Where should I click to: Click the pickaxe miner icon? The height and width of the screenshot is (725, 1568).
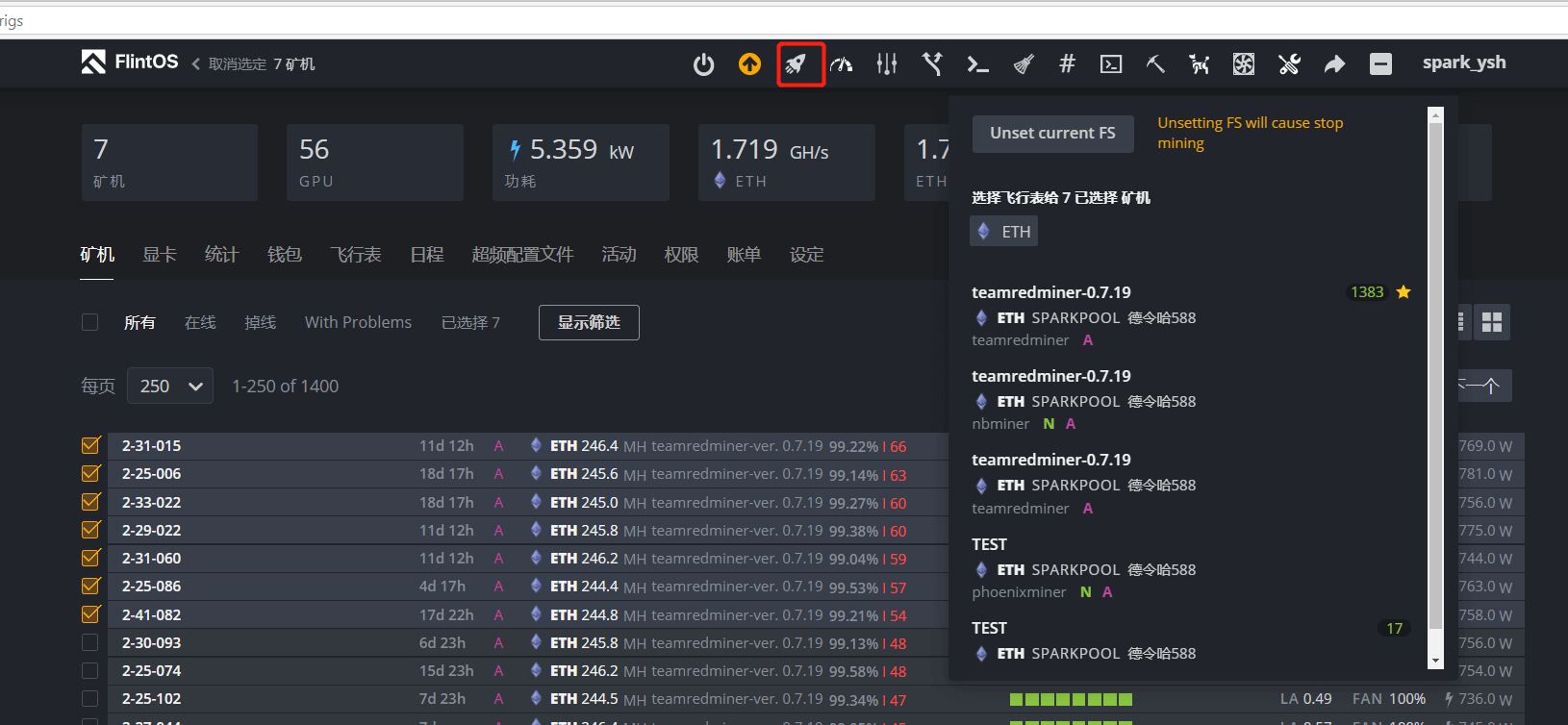tap(1155, 64)
